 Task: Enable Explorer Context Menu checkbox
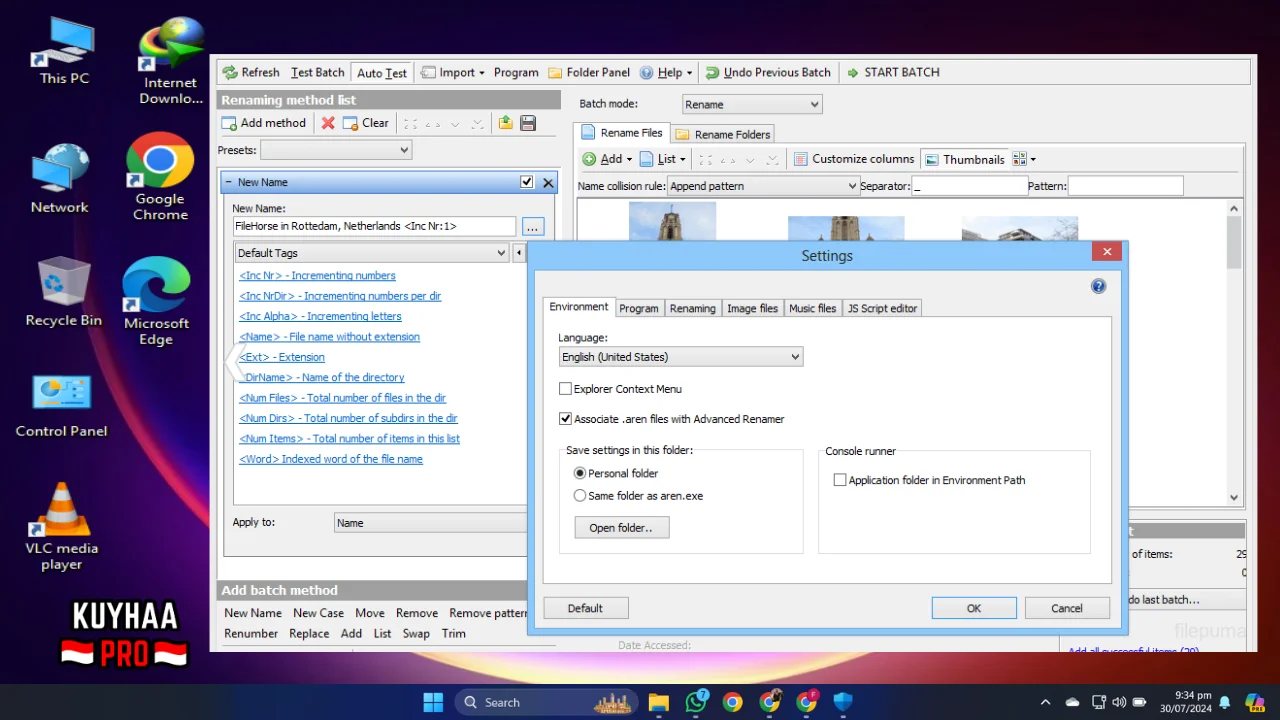[566, 389]
